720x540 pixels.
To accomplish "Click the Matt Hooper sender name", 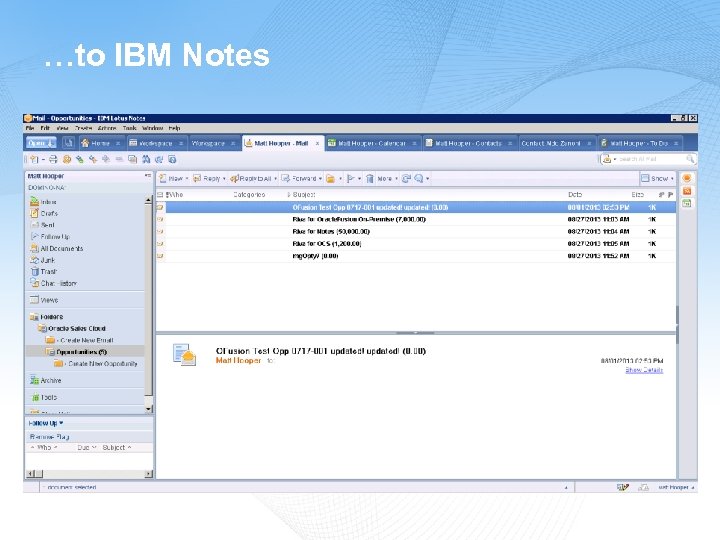I will (238, 360).
